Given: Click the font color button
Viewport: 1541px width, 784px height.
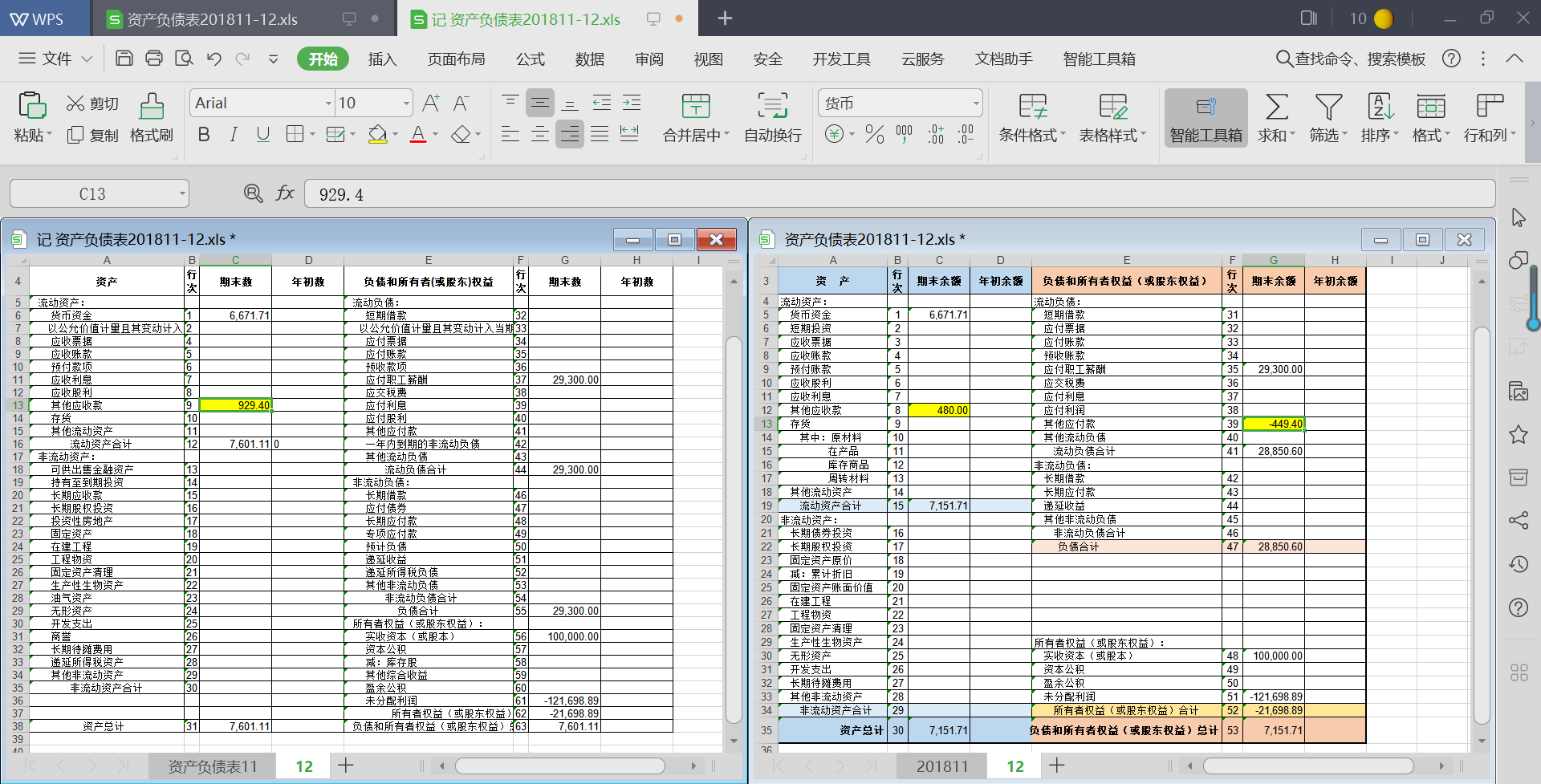Looking at the screenshot, I should pyautogui.click(x=417, y=135).
